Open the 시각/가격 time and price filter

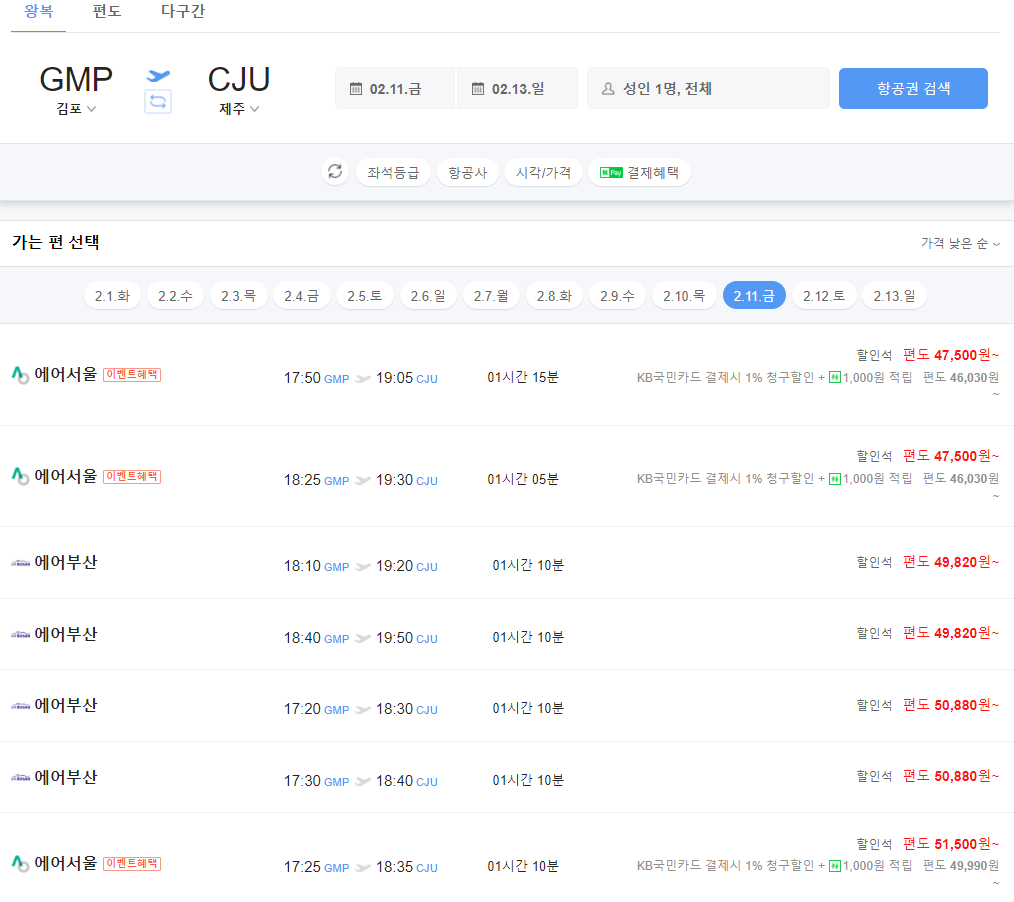point(543,173)
